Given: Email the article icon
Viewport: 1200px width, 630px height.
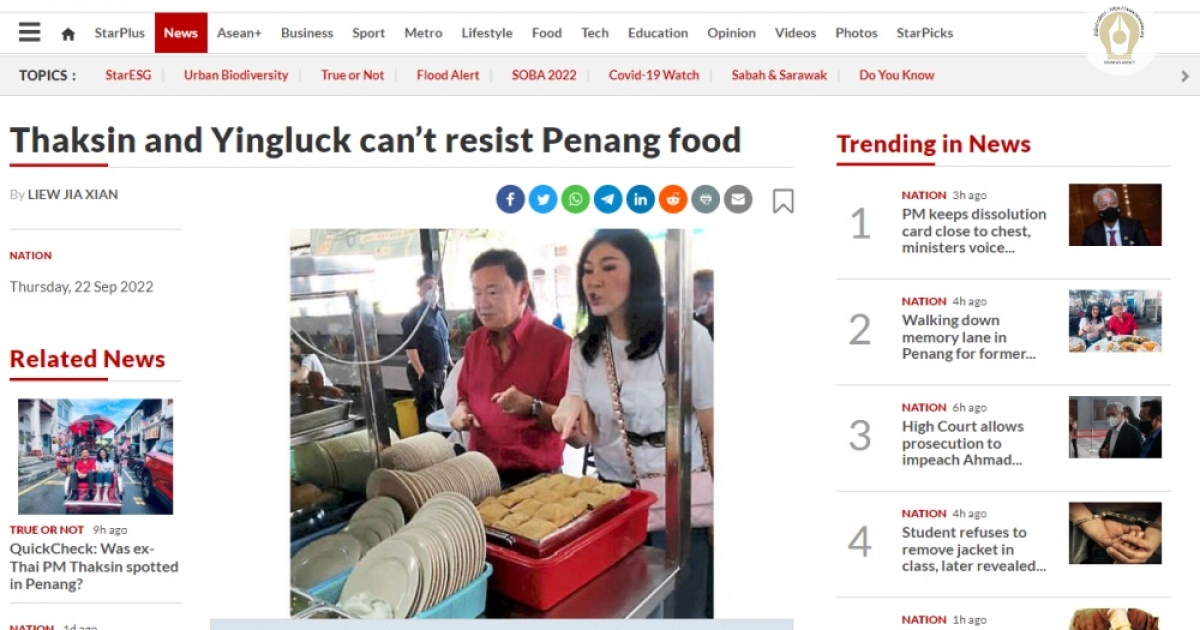Looking at the screenshot, I should (x=738, y=199).
